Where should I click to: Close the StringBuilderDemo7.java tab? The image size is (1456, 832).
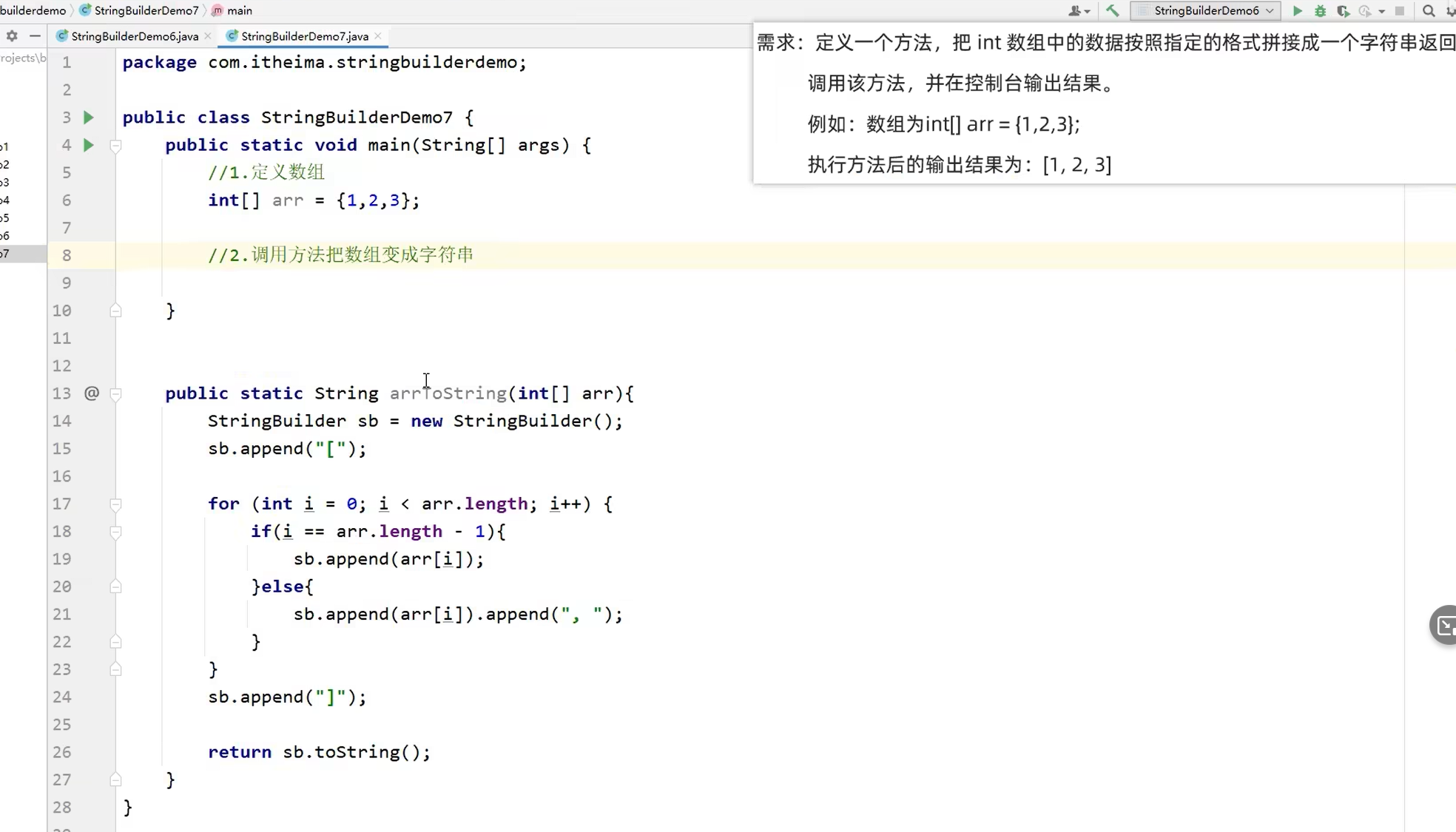click(x=378, y=35)
